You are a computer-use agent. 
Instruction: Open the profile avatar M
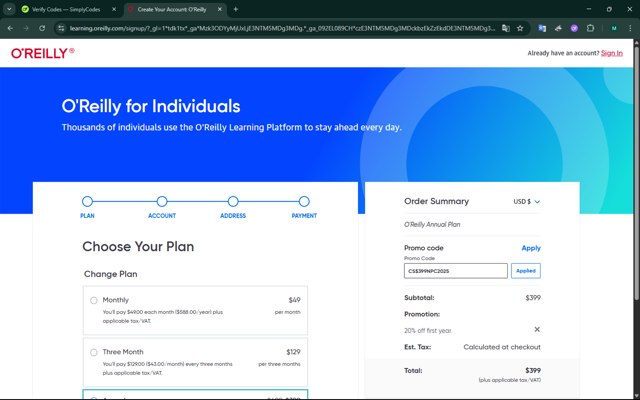click(x=614, y=28)
